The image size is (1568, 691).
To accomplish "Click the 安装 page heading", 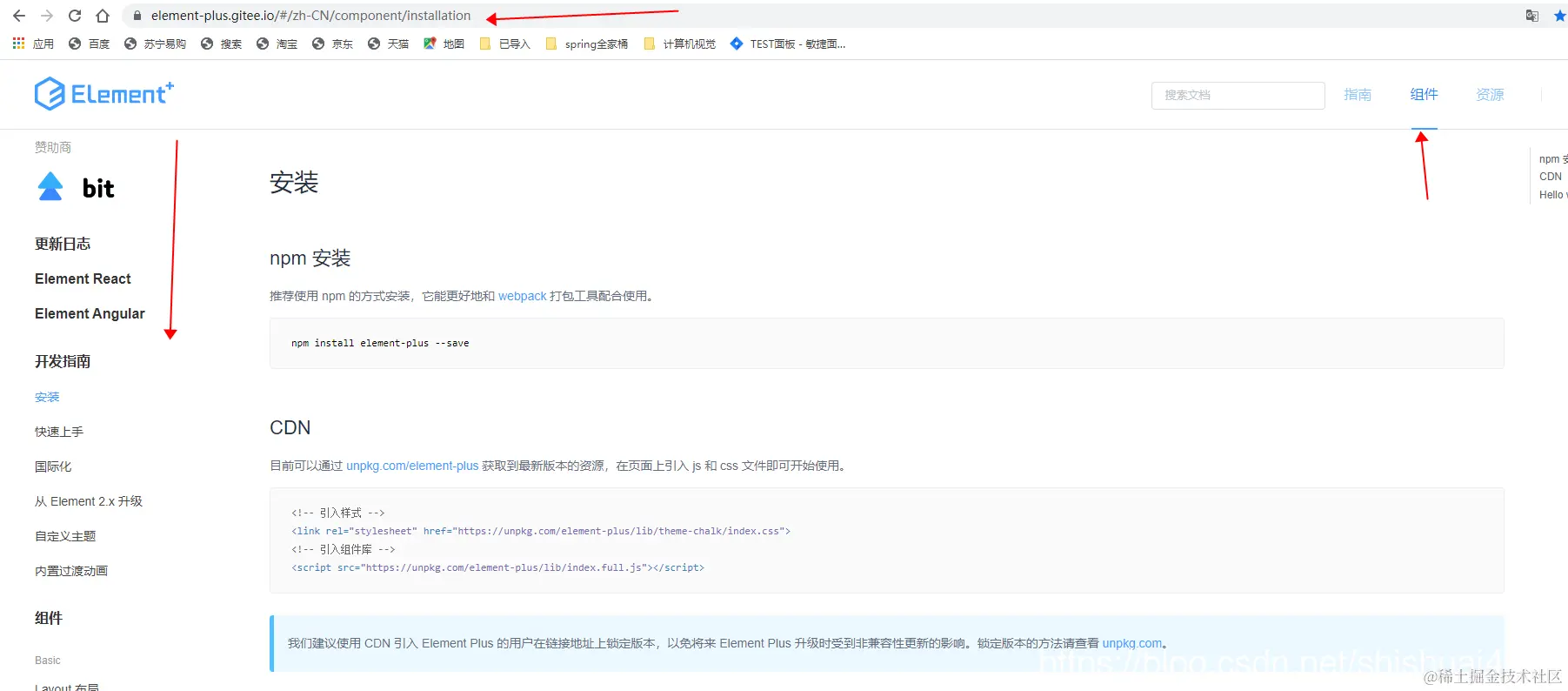I will [x=294, y=182].
